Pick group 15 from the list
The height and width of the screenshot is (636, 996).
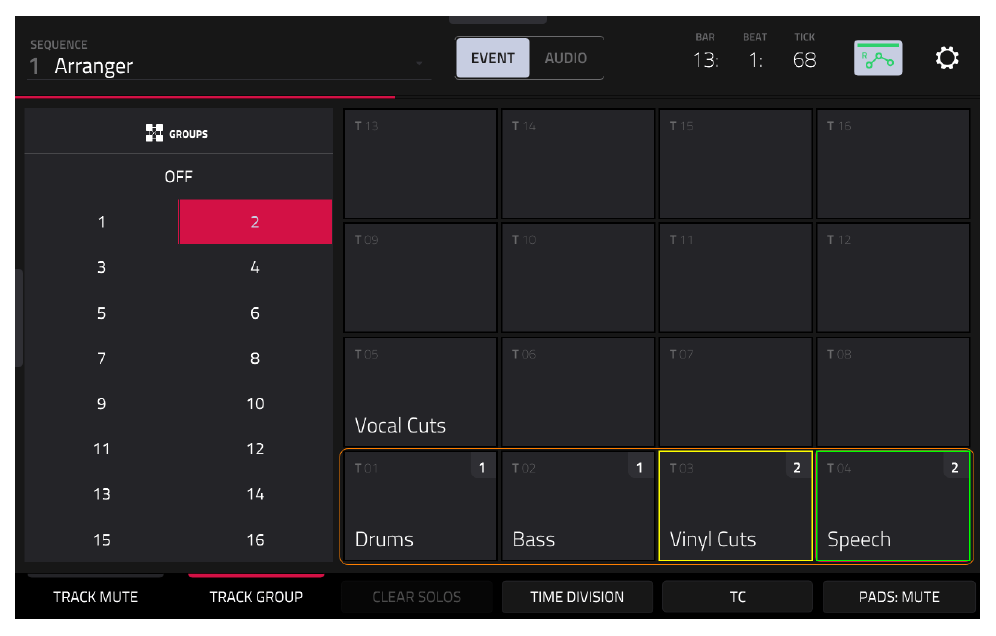(102, 540)
